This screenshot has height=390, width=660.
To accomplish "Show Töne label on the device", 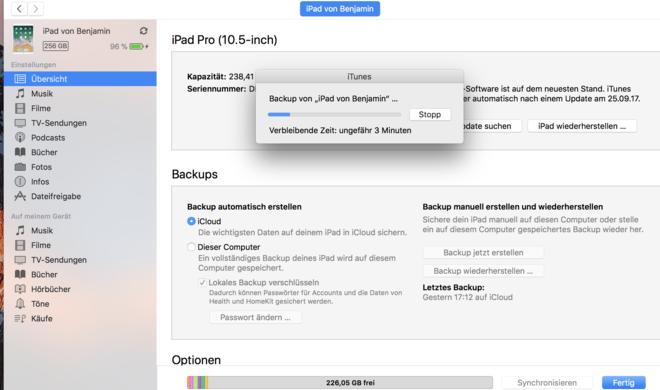I will coord(40,304).
